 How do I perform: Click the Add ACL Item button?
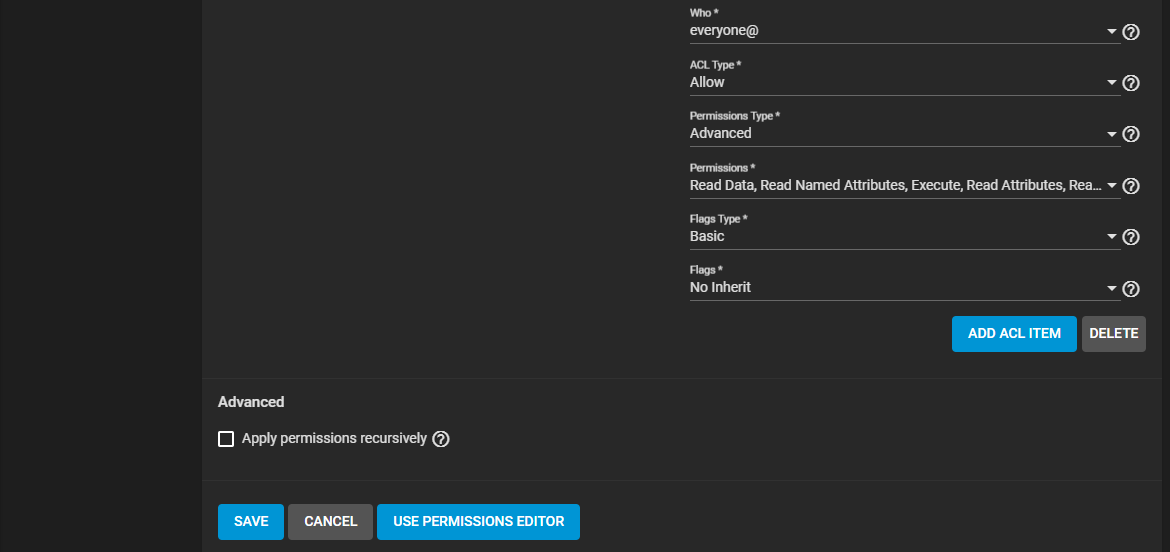(x=1014, y=334)
